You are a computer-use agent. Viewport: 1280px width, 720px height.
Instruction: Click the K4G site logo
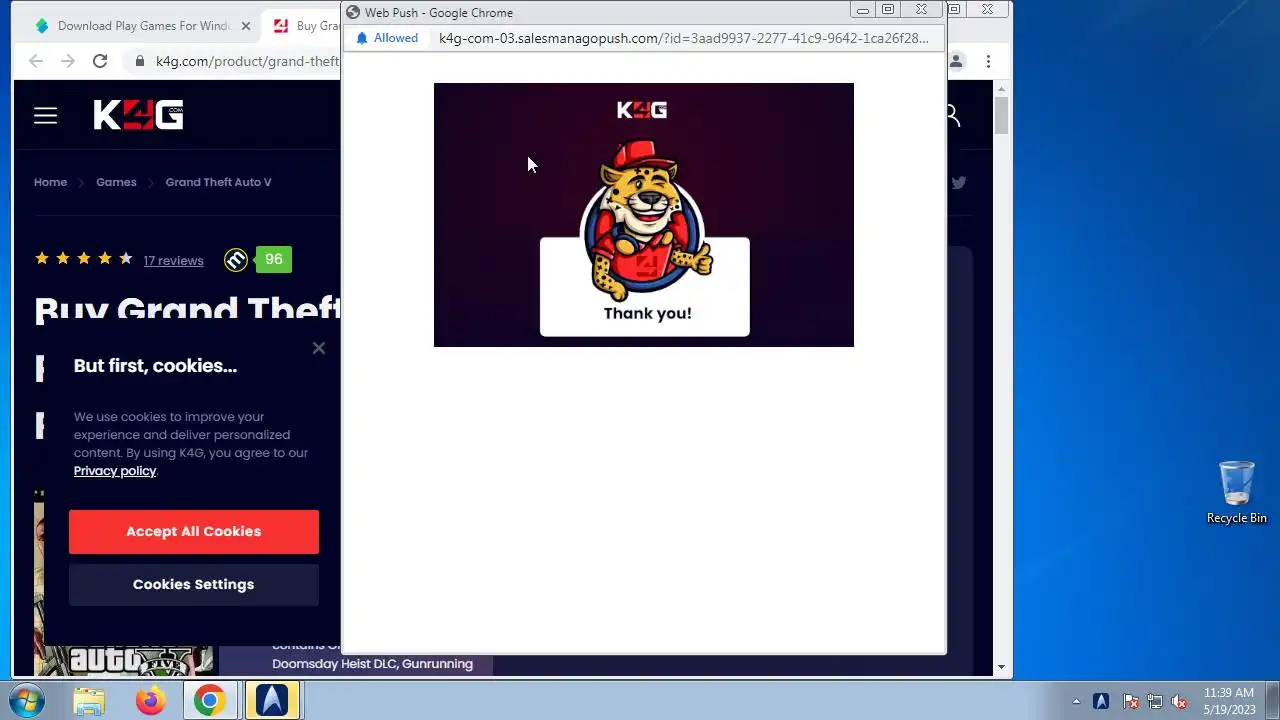tap(138, 115)
